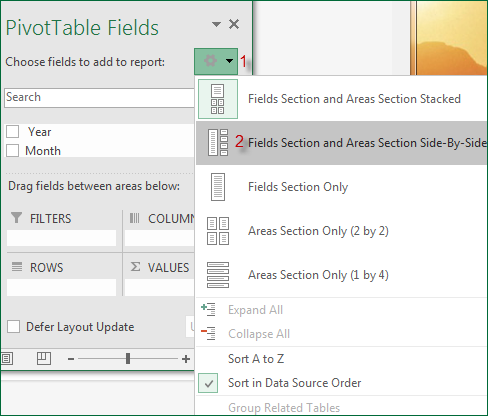Click checkmark beside Sort in Data Source Order
This screenshot has width=488, height=416.
(x=208, y=383)
